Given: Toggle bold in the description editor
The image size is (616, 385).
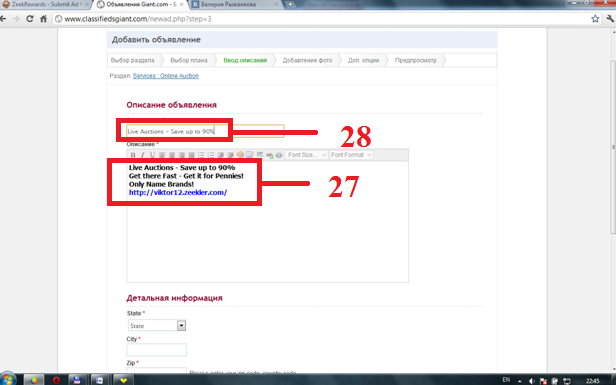Looking at the screenshot, I should (133, 155).
